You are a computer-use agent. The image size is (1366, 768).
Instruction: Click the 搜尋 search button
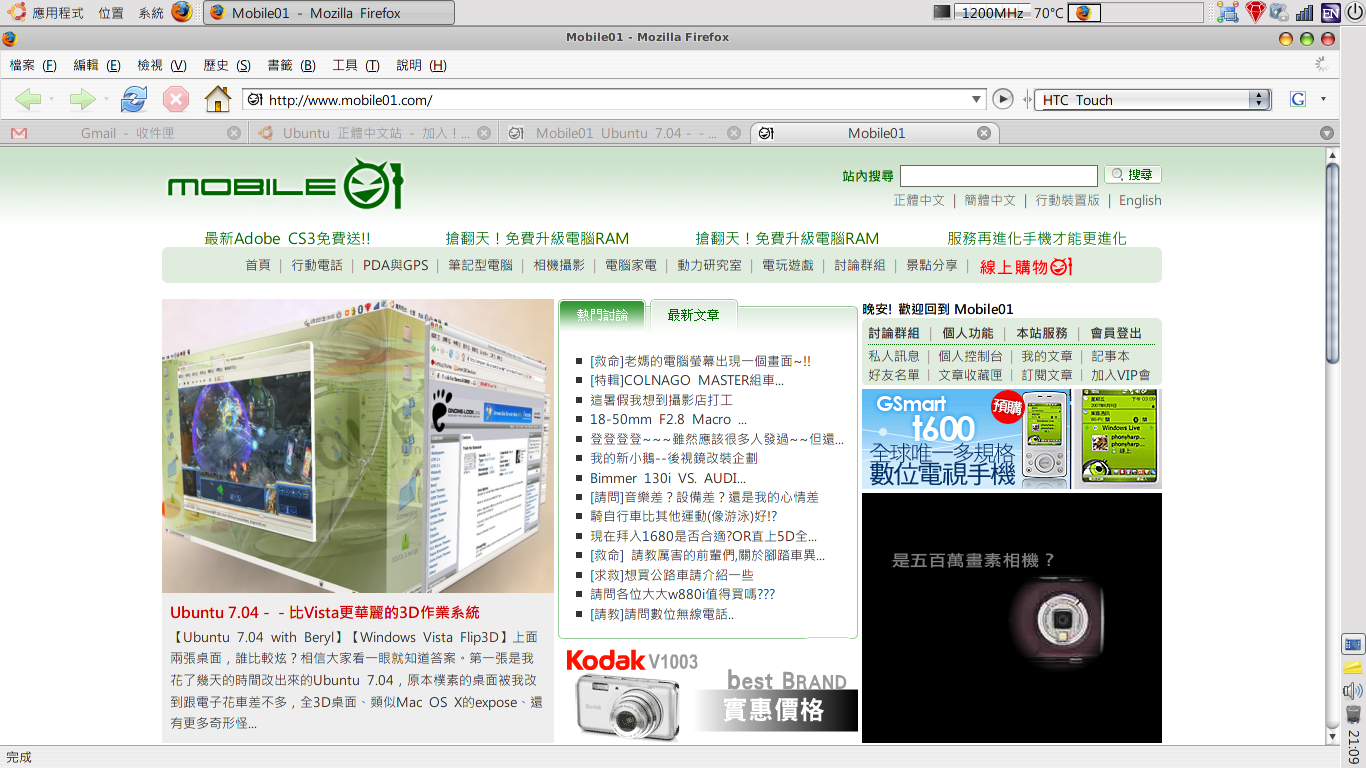tap(1133, 175)
